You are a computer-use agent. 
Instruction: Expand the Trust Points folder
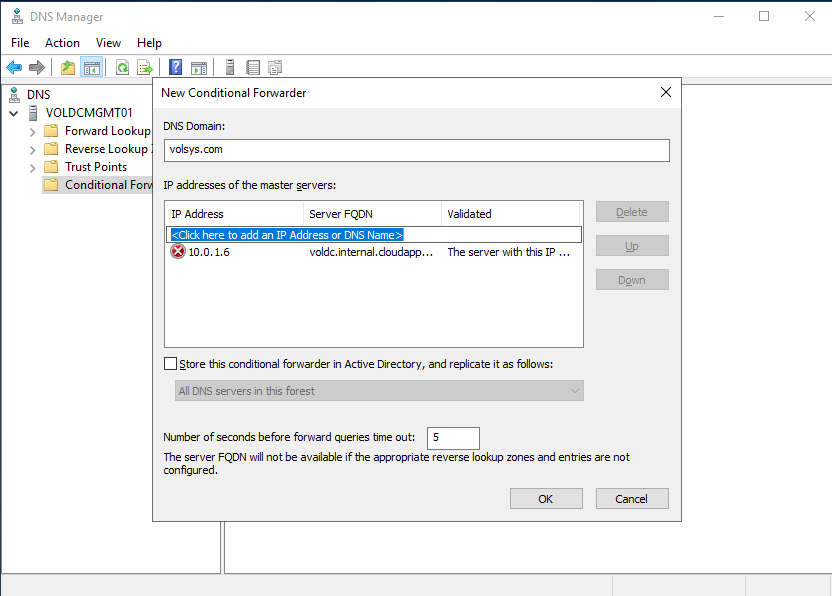[x=33, y=167]
